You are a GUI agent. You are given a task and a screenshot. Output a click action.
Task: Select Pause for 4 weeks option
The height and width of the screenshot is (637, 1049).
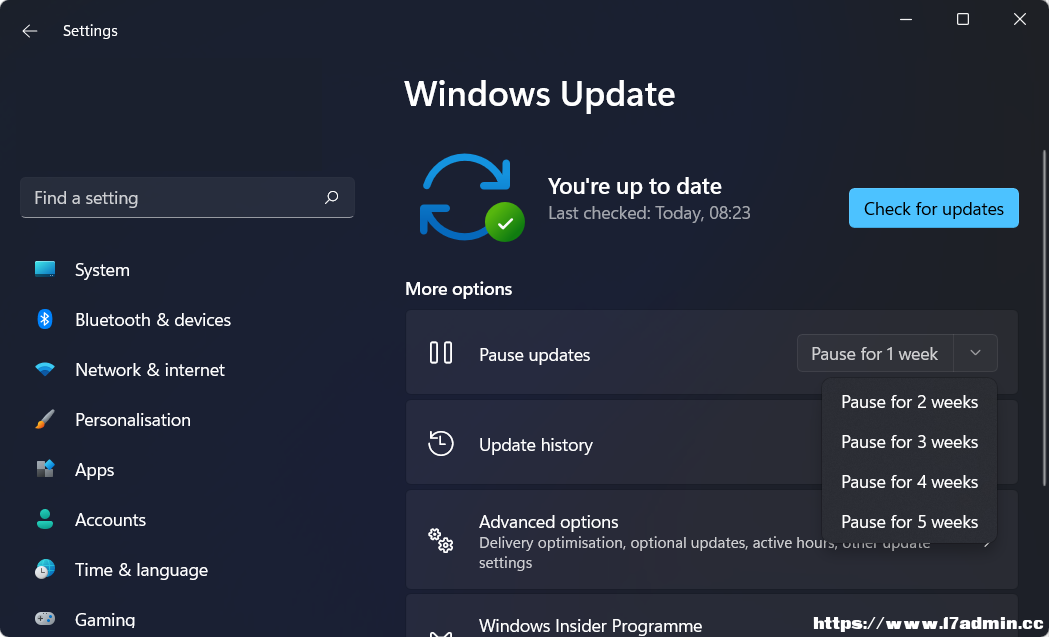click(909, 482)
